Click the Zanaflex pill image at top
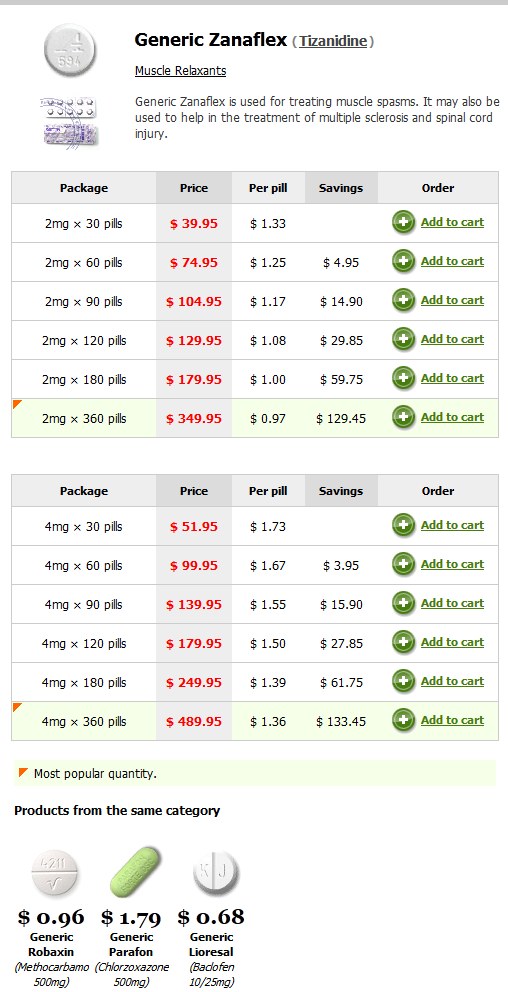508x992 pixels. [x=70, y=49]
